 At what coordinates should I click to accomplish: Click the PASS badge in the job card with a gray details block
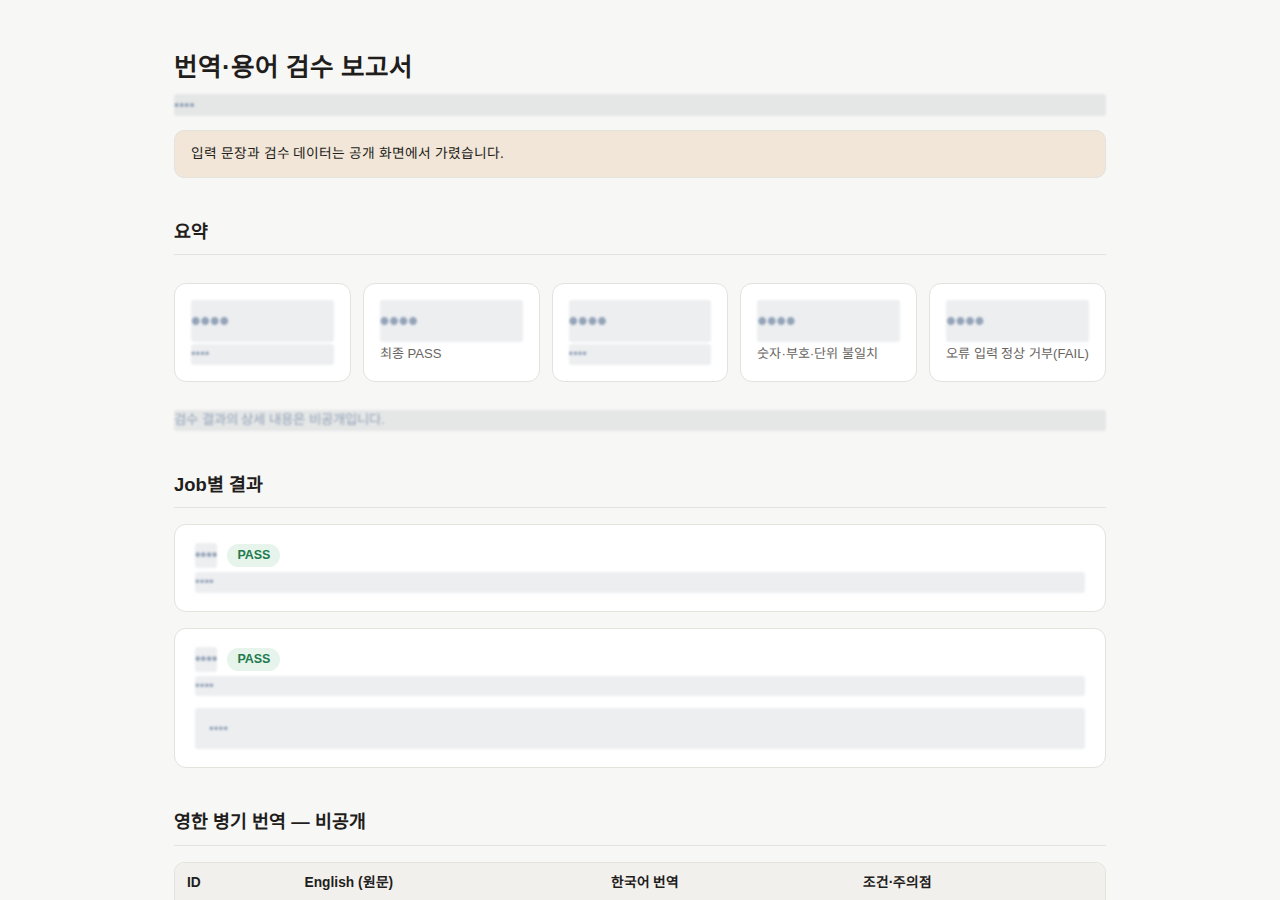253,659
